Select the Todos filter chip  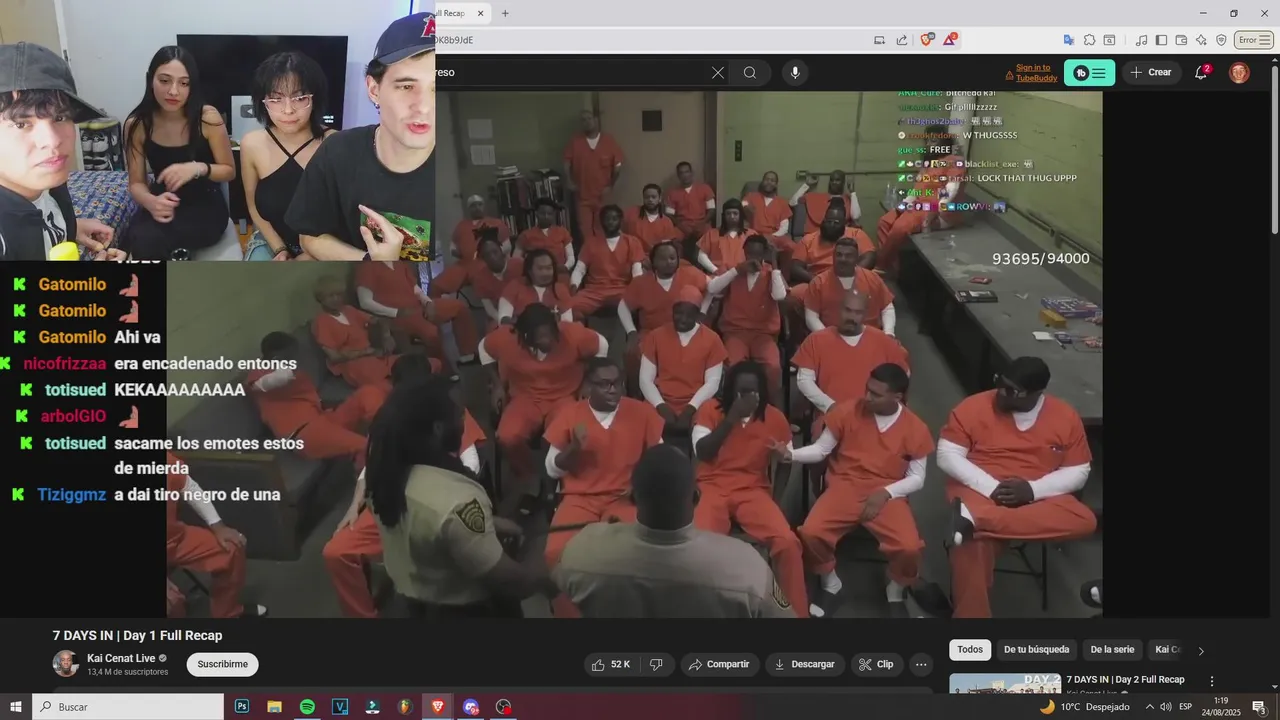970,650
